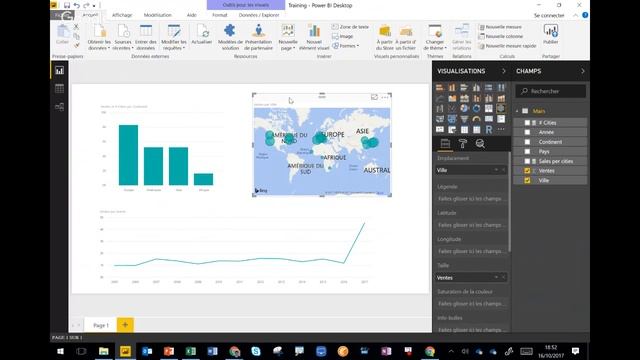This screenshot has width=640, height=360.
Task: Click Nouvelle mesure
Action: tap(500, 27)
